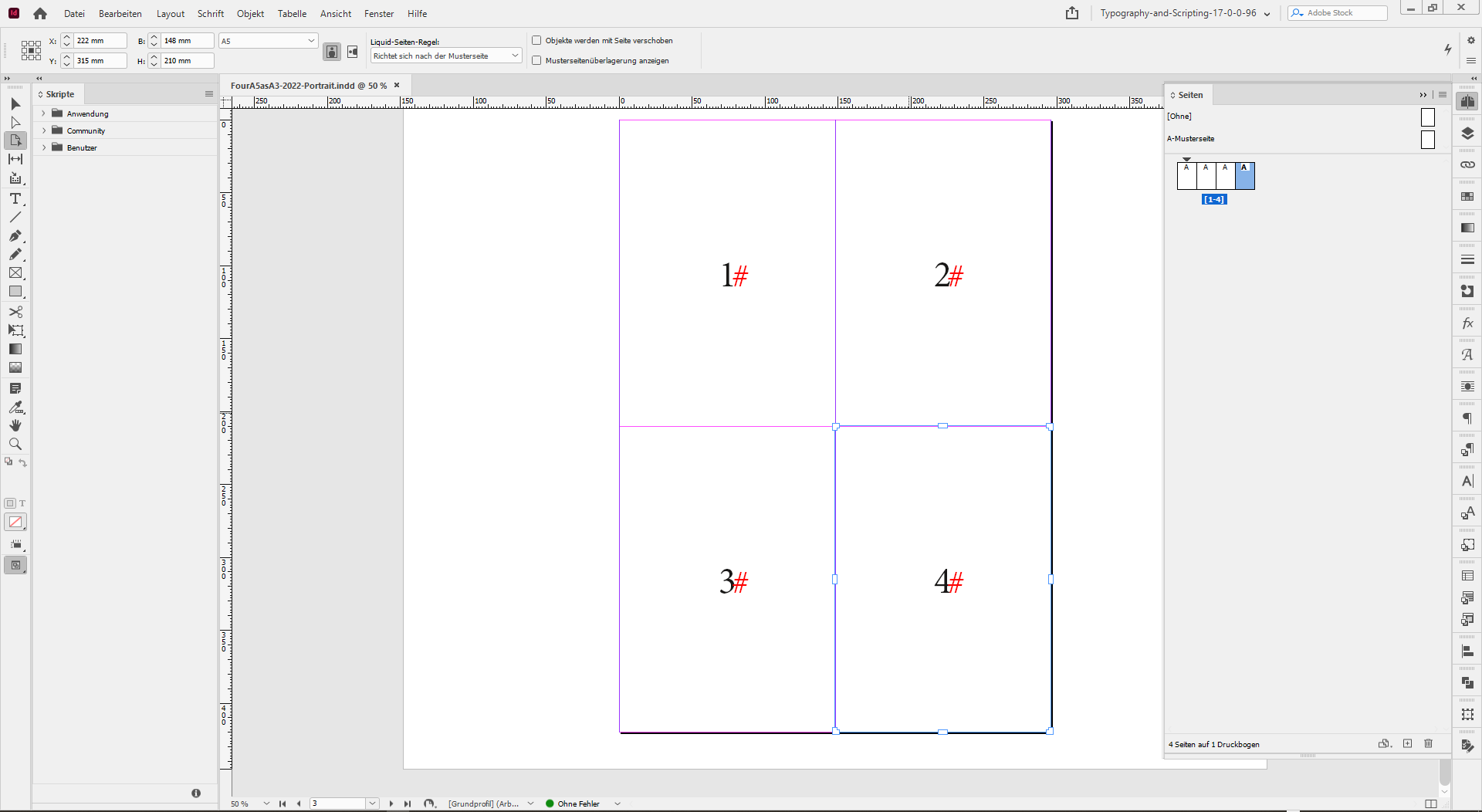Select the Scissors tool

[14, 312]
